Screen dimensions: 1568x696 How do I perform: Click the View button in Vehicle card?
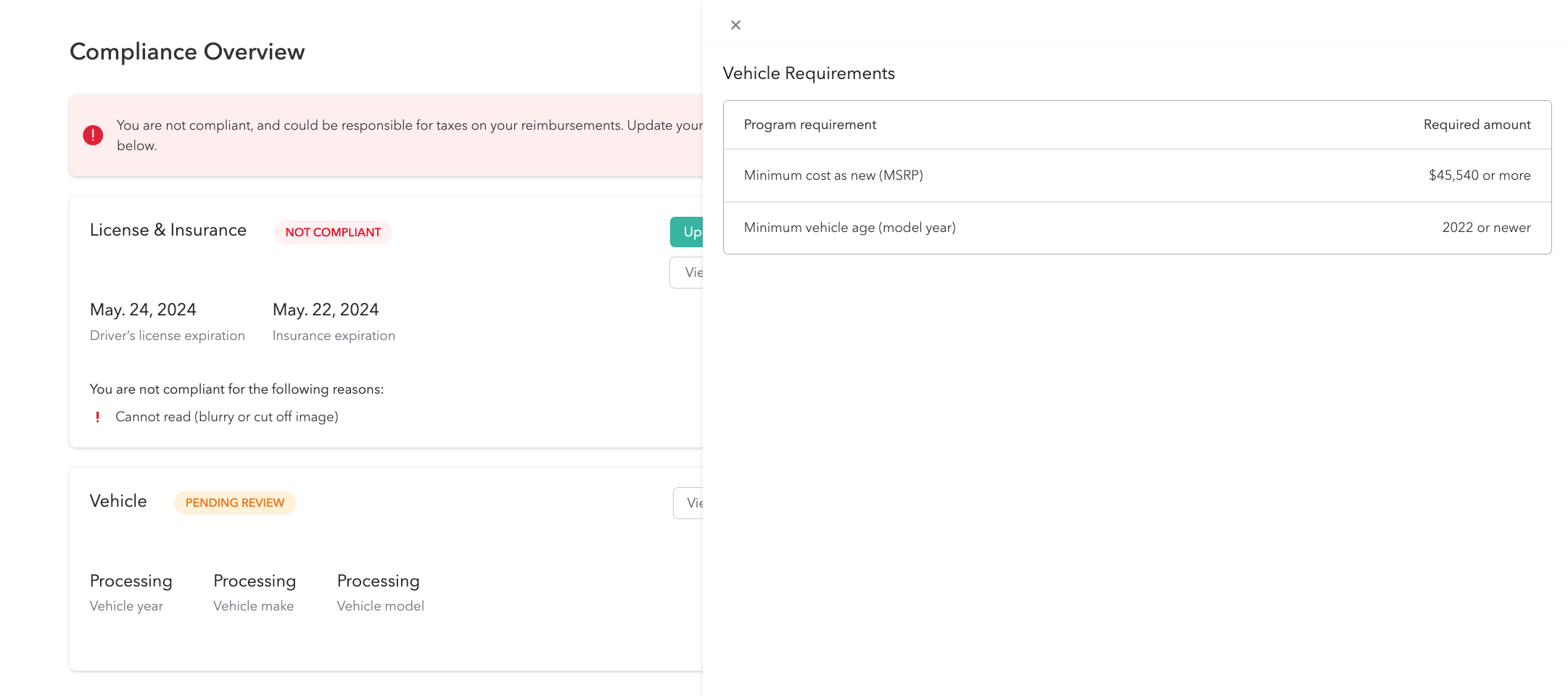pyautogui.click(x=694, y=502)
